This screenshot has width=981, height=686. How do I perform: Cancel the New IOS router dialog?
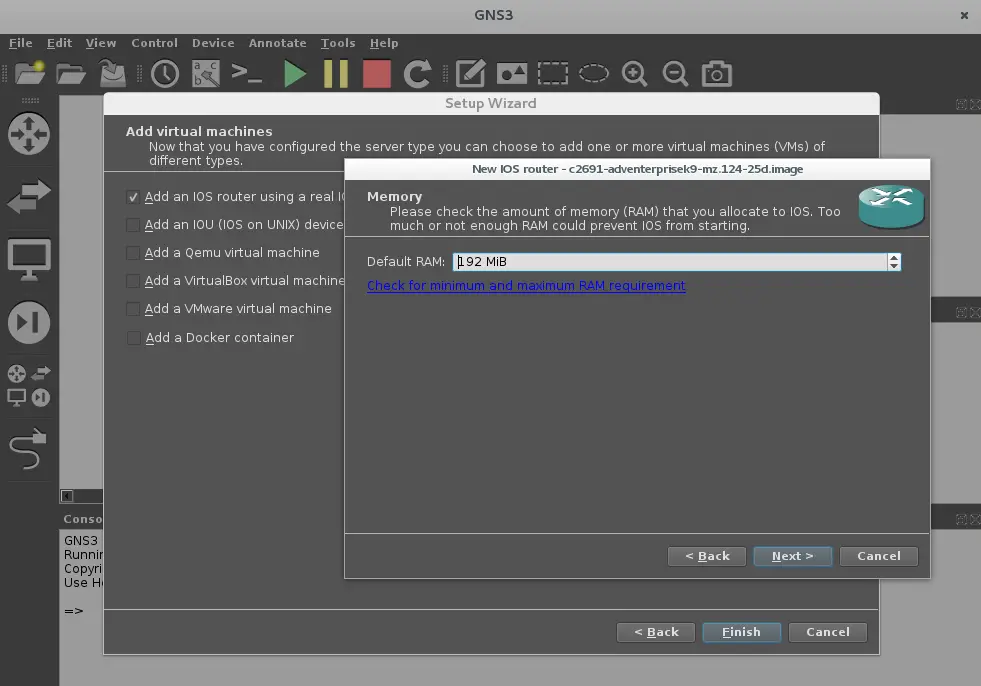(x=879, y=556)
